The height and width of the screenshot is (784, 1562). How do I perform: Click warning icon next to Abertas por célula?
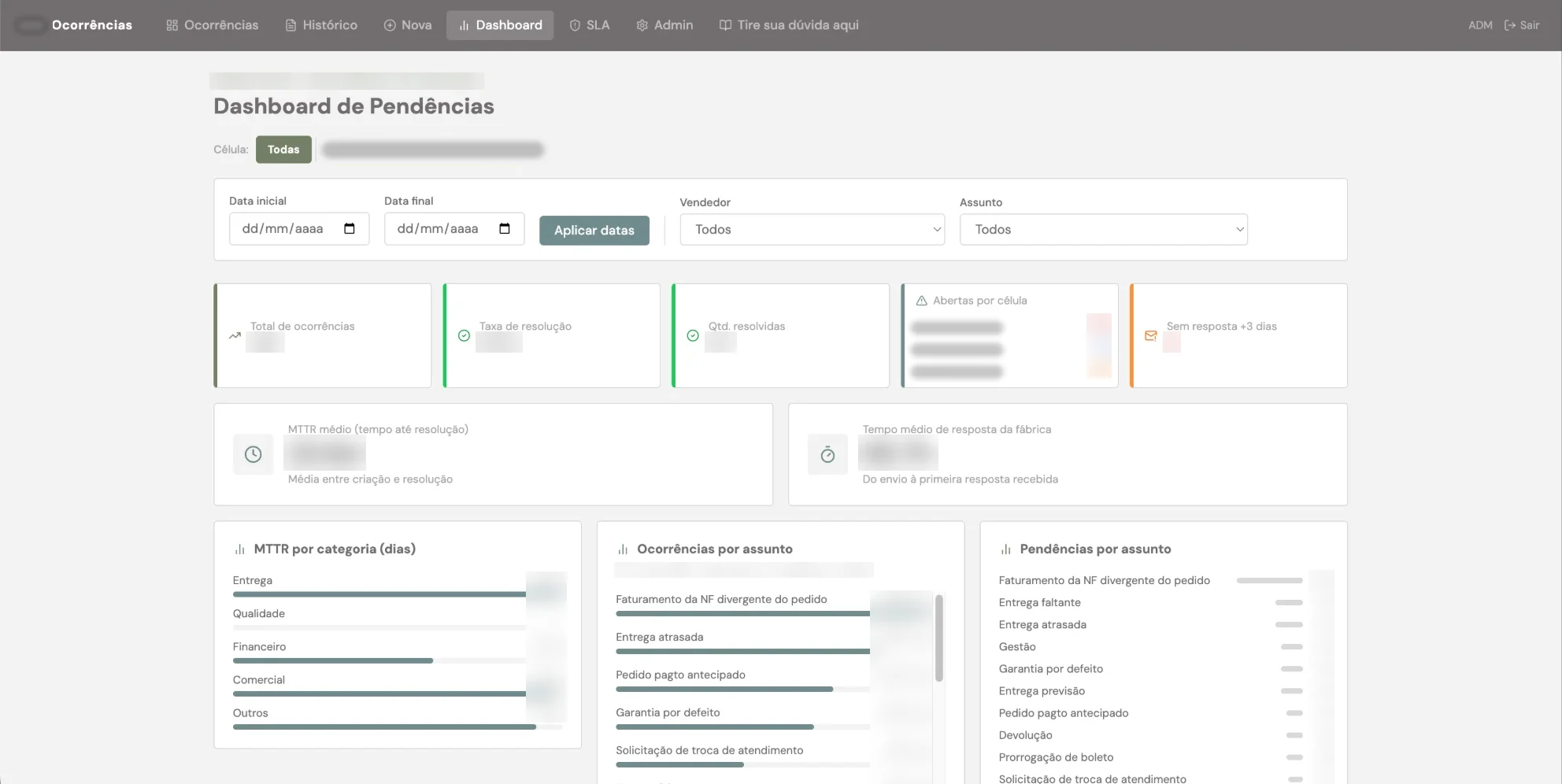pos(922,301)
